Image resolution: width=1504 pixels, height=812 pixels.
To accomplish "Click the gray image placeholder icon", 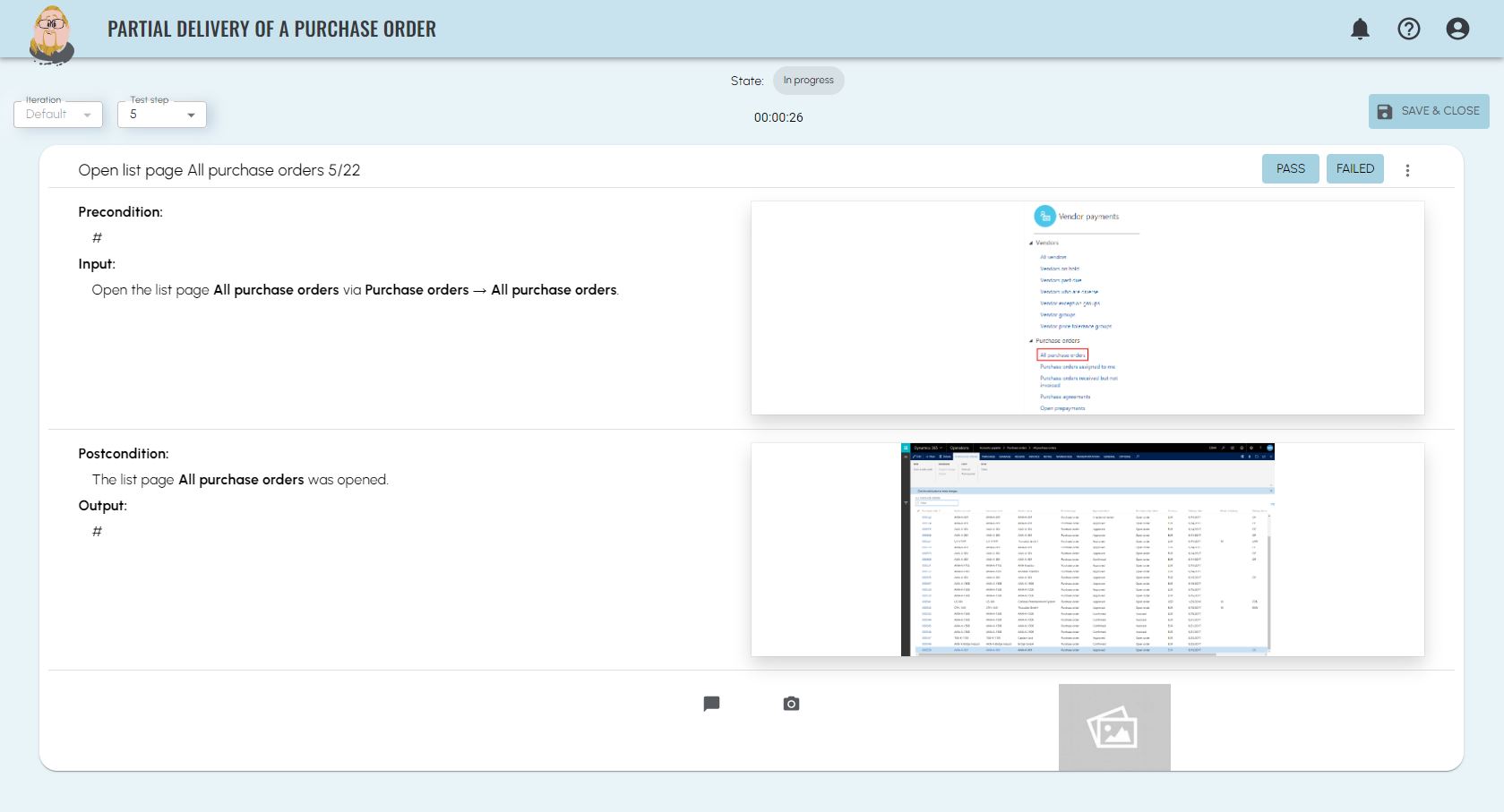I will pos(1113,727).
